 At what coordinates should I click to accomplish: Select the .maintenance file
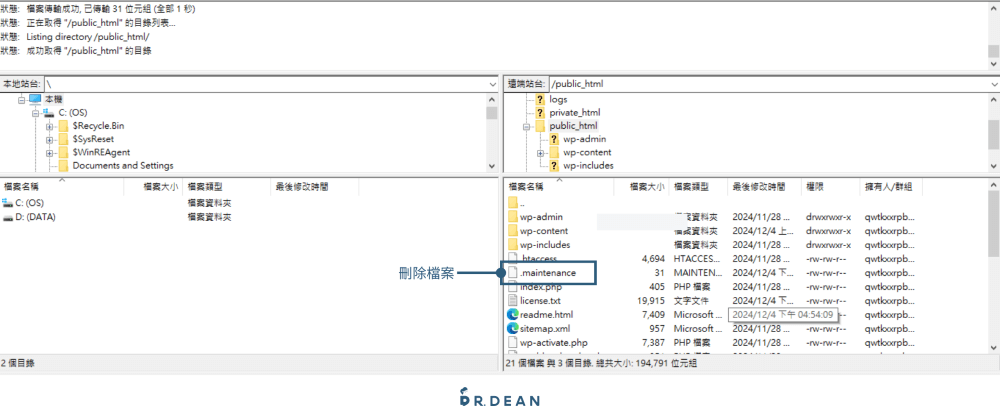548,273
